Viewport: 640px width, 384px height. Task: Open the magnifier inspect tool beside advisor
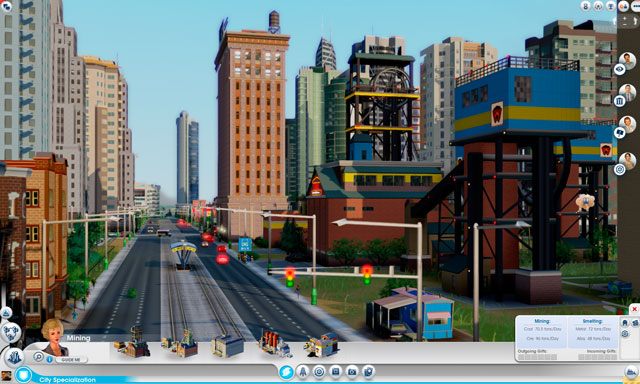coord(38,357)
